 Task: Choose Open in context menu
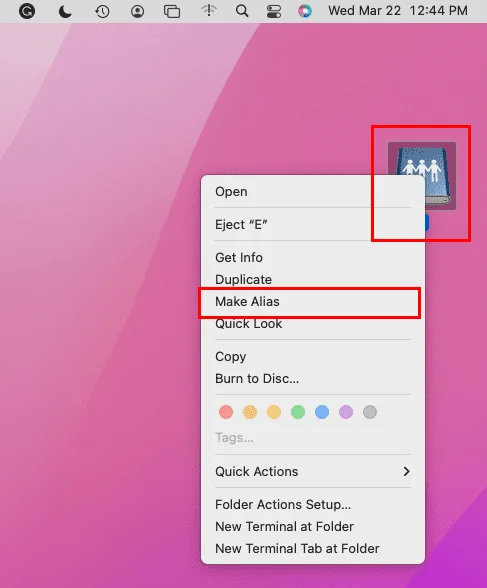pyautogui.click(x=313, y=192)
